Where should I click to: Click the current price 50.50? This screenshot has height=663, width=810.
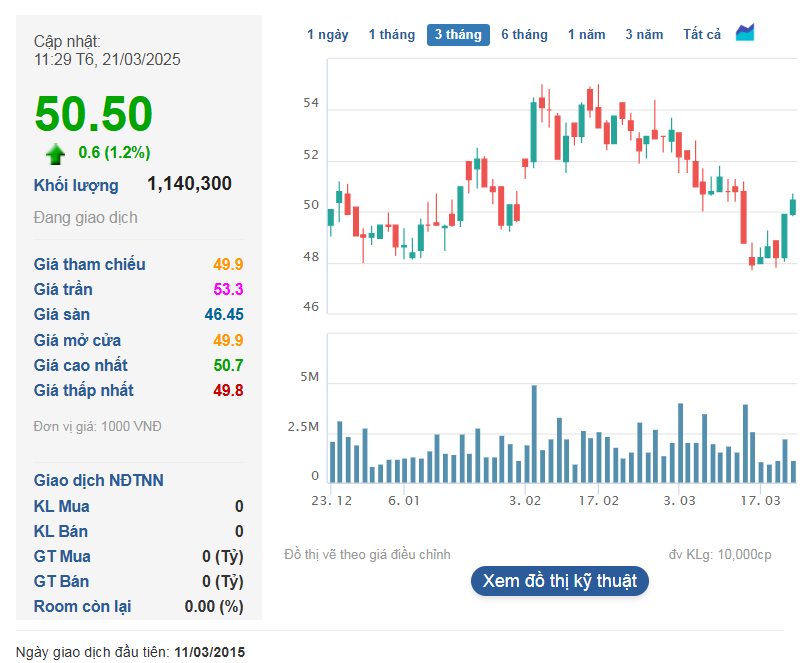(x=94, y=113)
